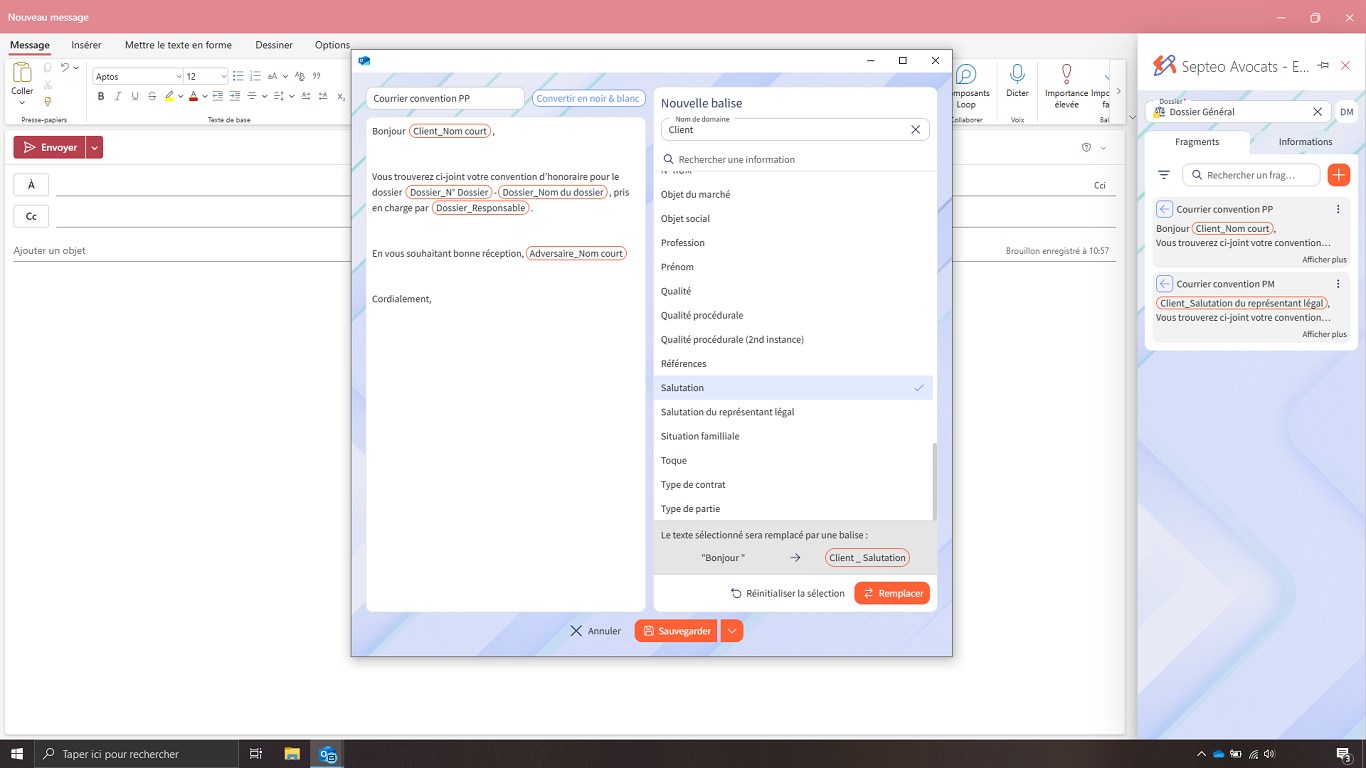The height and width of the screenshot is (768, 1366).
Task: Insert the Courrier convention PP fragment via its arrow
Action: point(1164,209)
